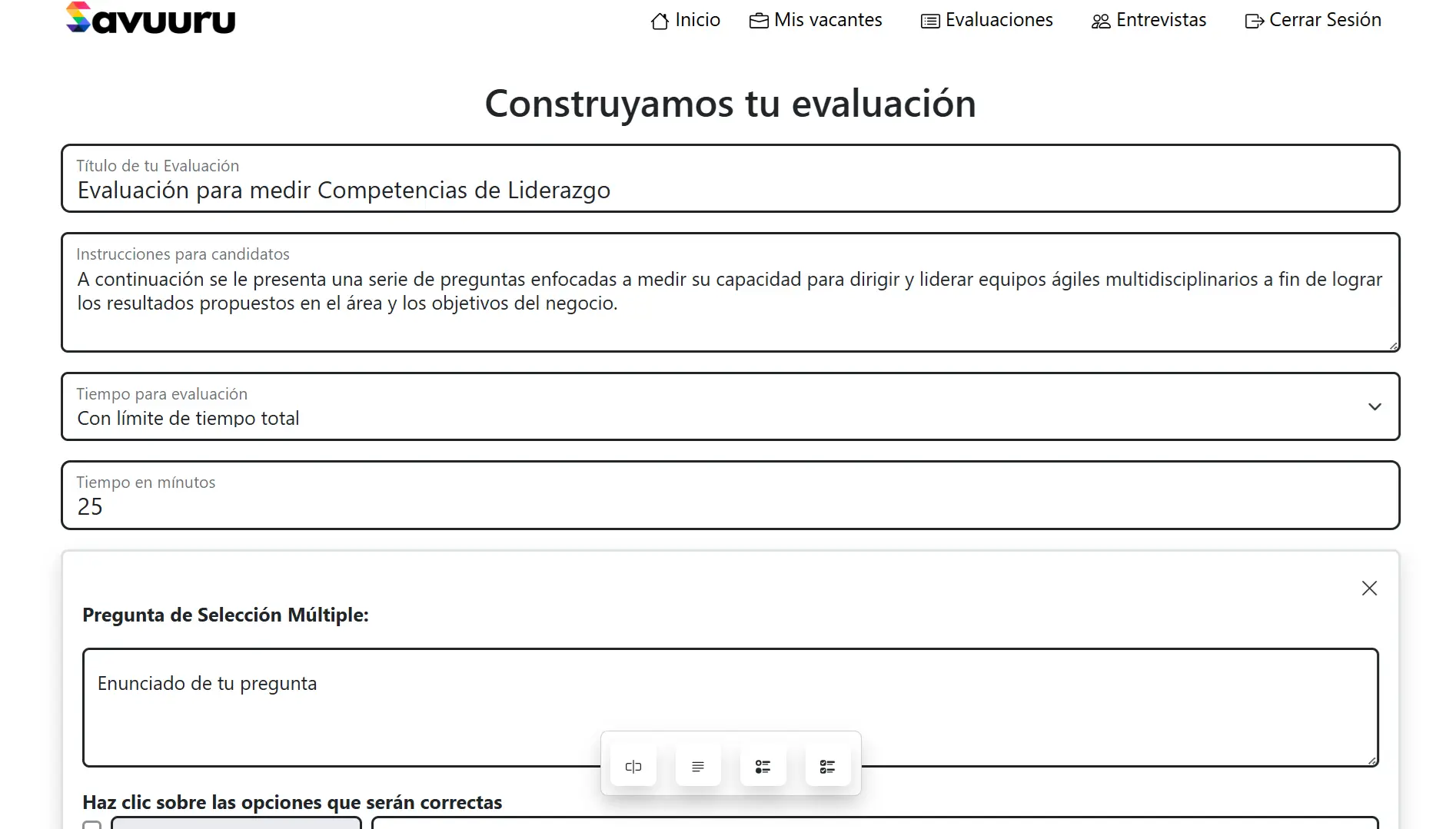Select the multiple-checkbox question type icon
This screenshot has height=829, width=1456.
click(828, 765)
